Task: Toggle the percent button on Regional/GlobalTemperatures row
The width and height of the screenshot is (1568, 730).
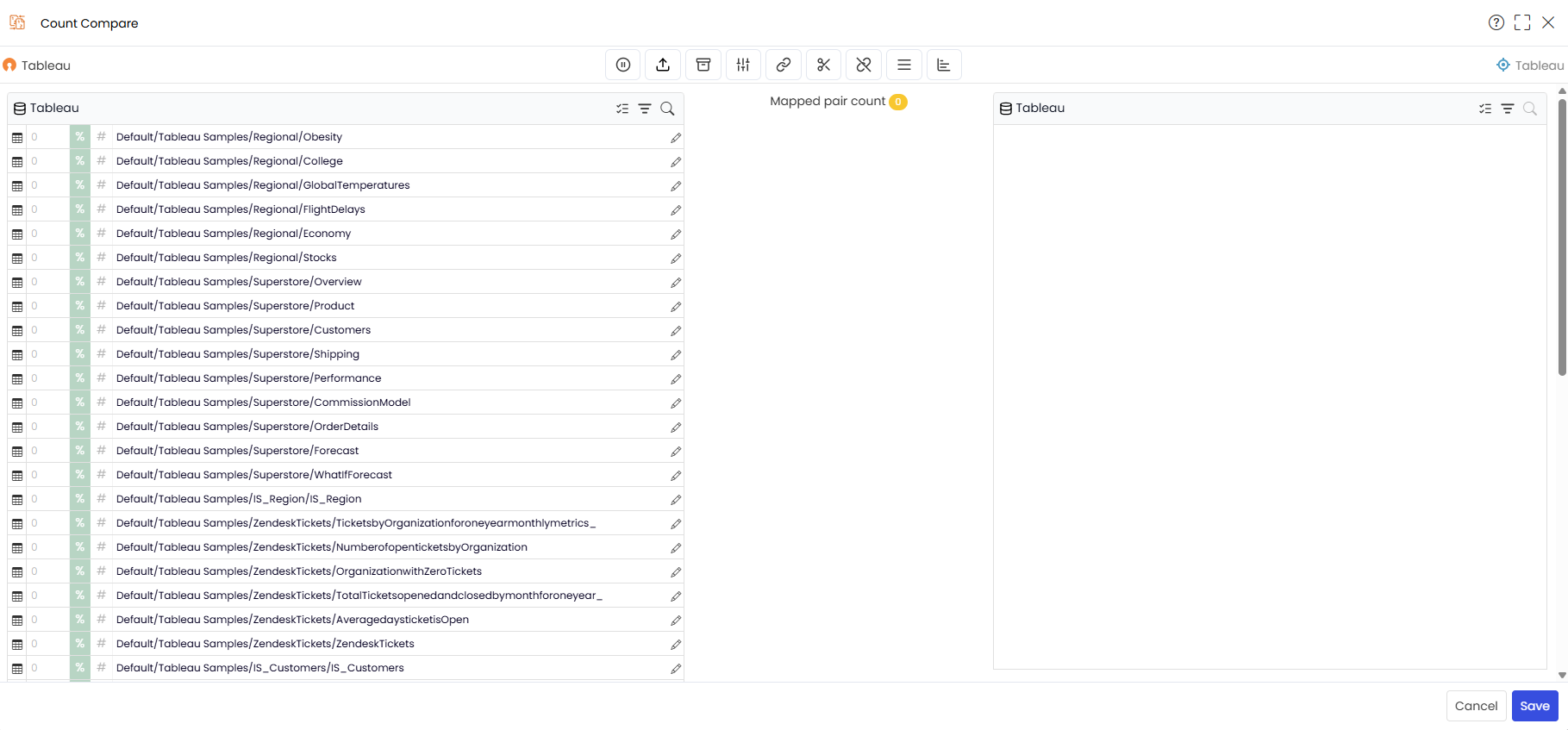Action: (x=80, y=185)
